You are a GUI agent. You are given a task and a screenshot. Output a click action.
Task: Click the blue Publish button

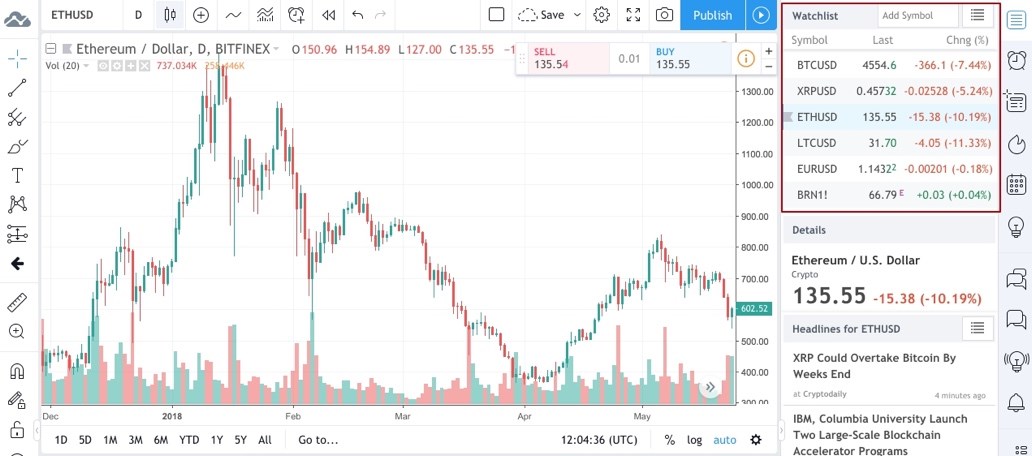[712, 14]
